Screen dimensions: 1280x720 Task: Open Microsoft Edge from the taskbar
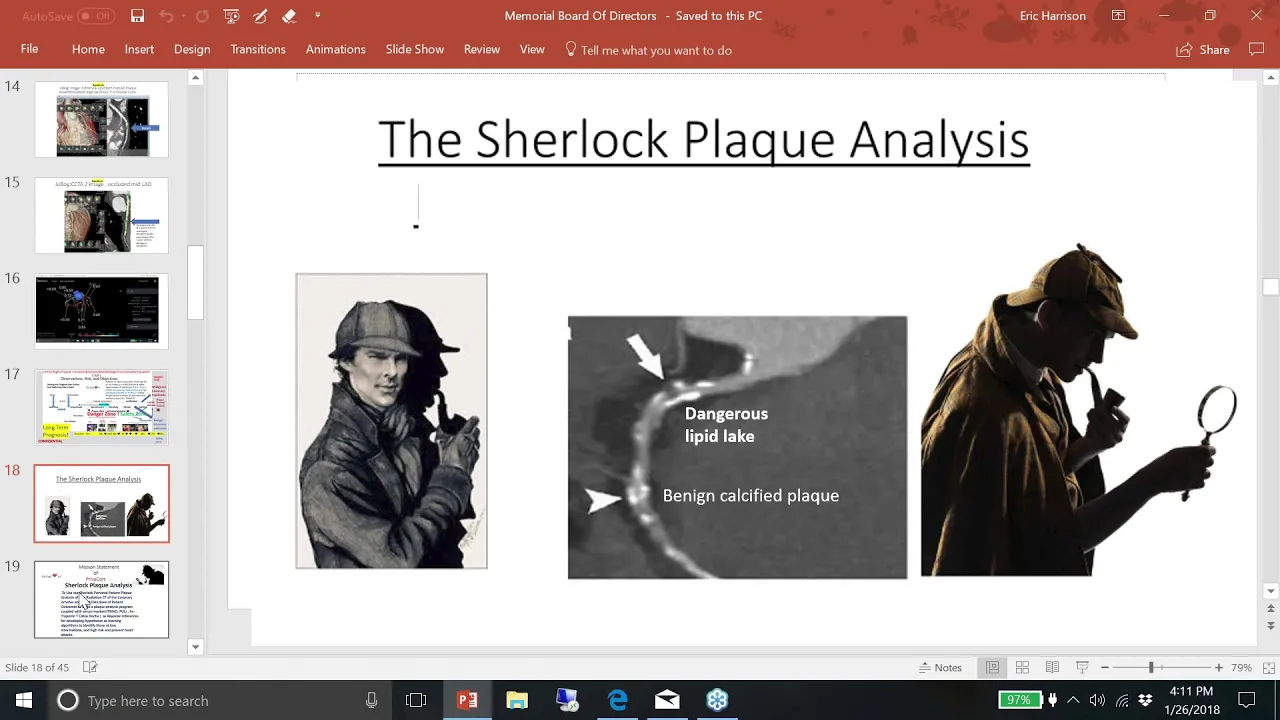pos(617,701)
